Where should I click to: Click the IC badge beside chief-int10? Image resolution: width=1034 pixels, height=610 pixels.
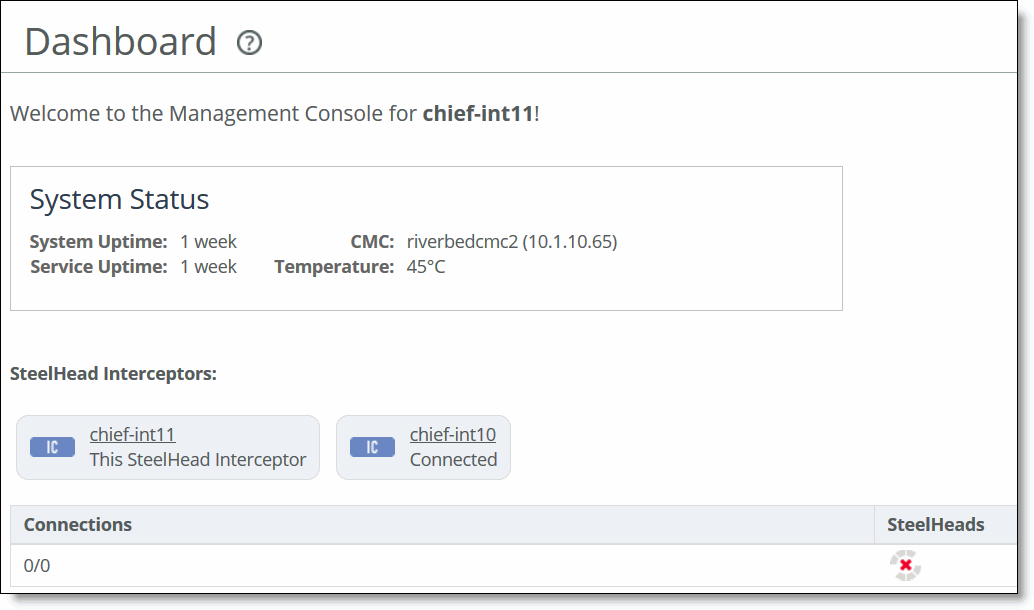pyautogui.click(x=372, y=447)
